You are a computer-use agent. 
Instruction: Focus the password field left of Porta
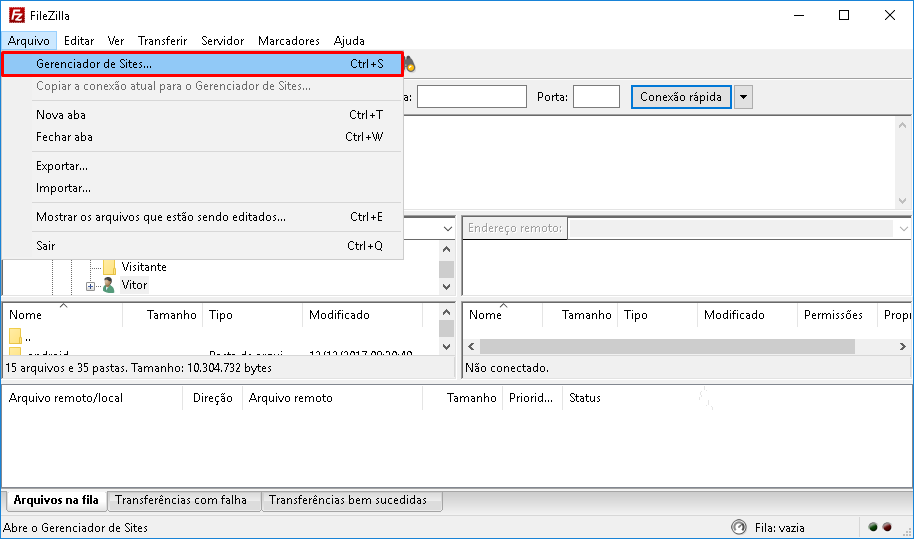pyautogui.click(x=472, y=97)
